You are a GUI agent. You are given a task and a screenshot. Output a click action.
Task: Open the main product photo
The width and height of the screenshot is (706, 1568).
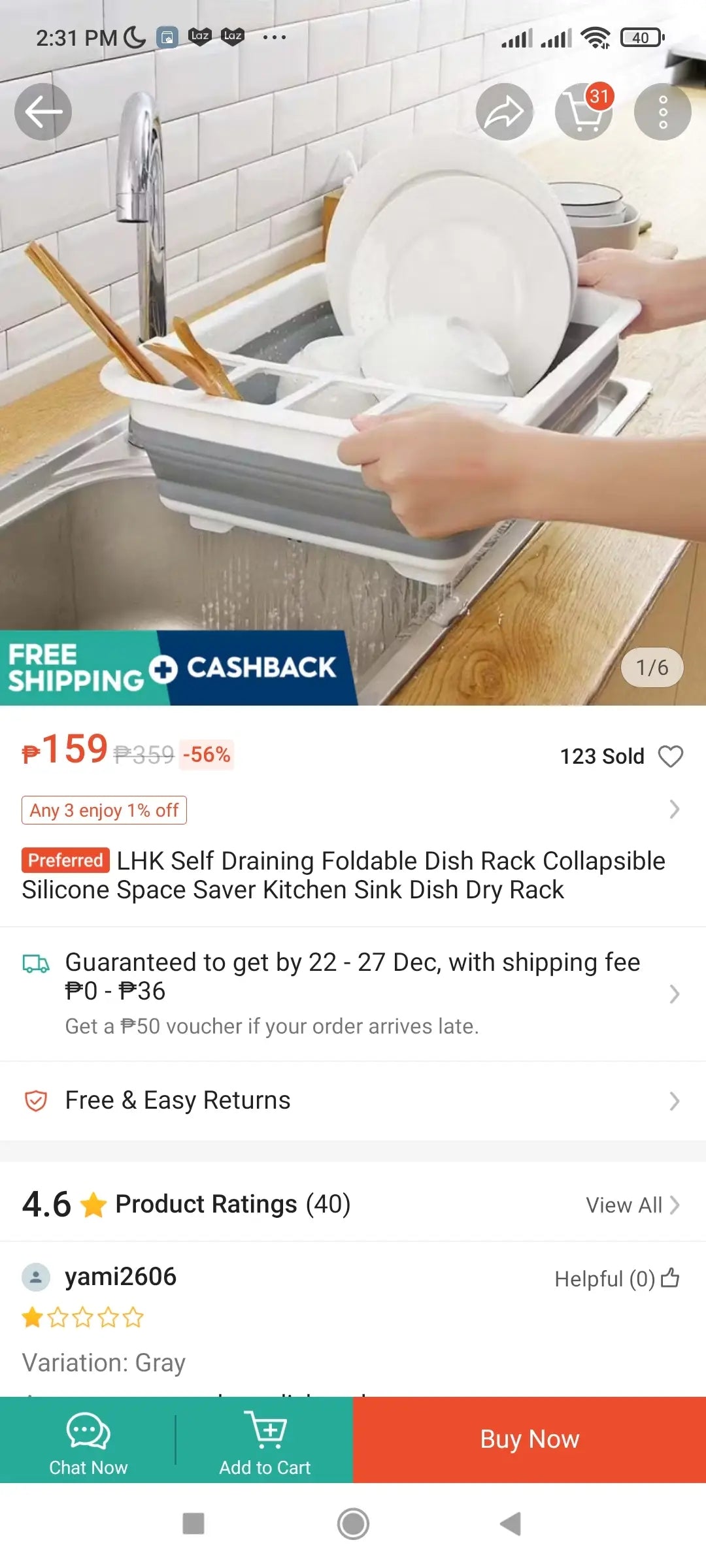point(353,366)
